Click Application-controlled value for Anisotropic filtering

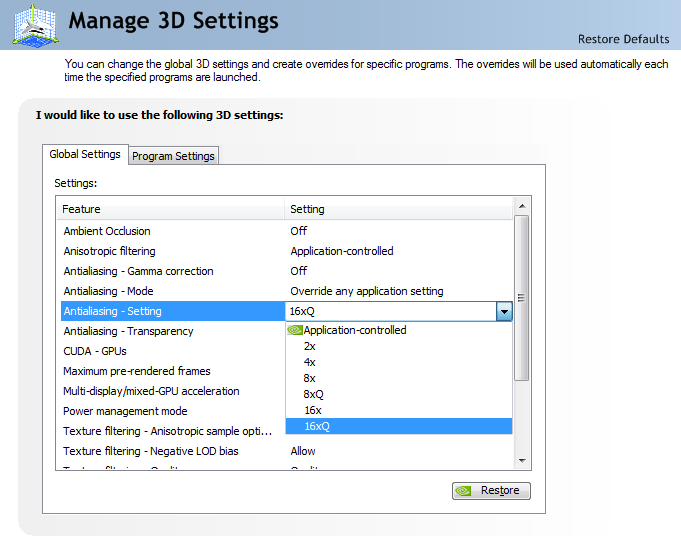342,251
